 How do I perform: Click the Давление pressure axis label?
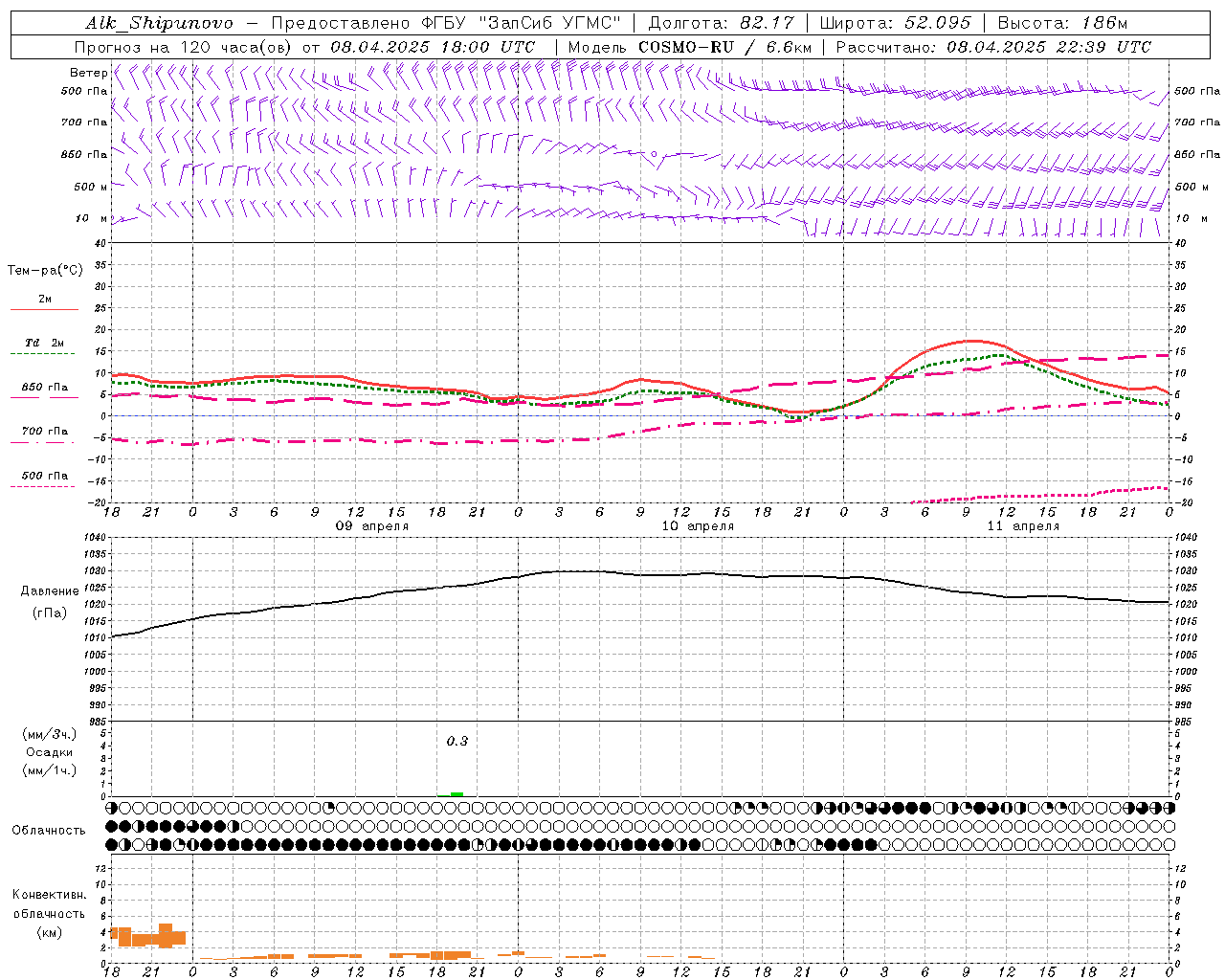[x=49, y=591]
